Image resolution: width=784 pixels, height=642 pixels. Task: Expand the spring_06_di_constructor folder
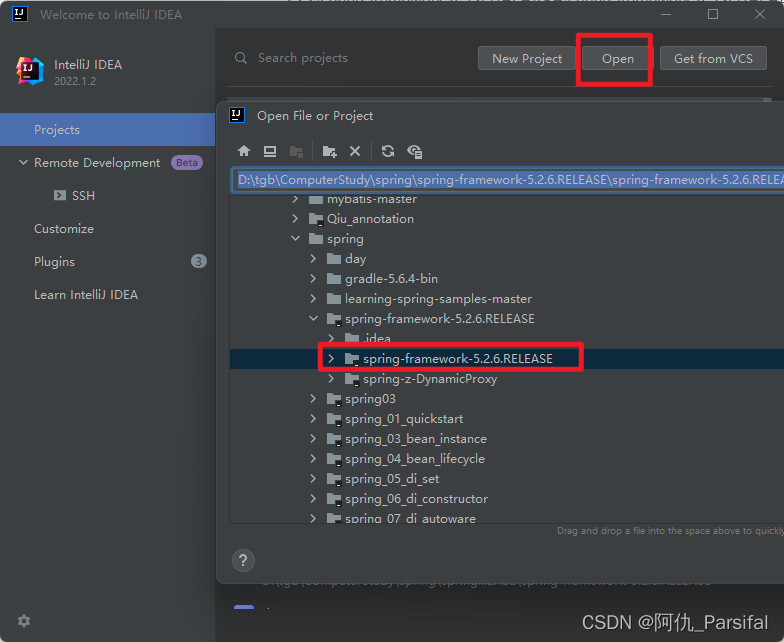click(x=314, y=498)
